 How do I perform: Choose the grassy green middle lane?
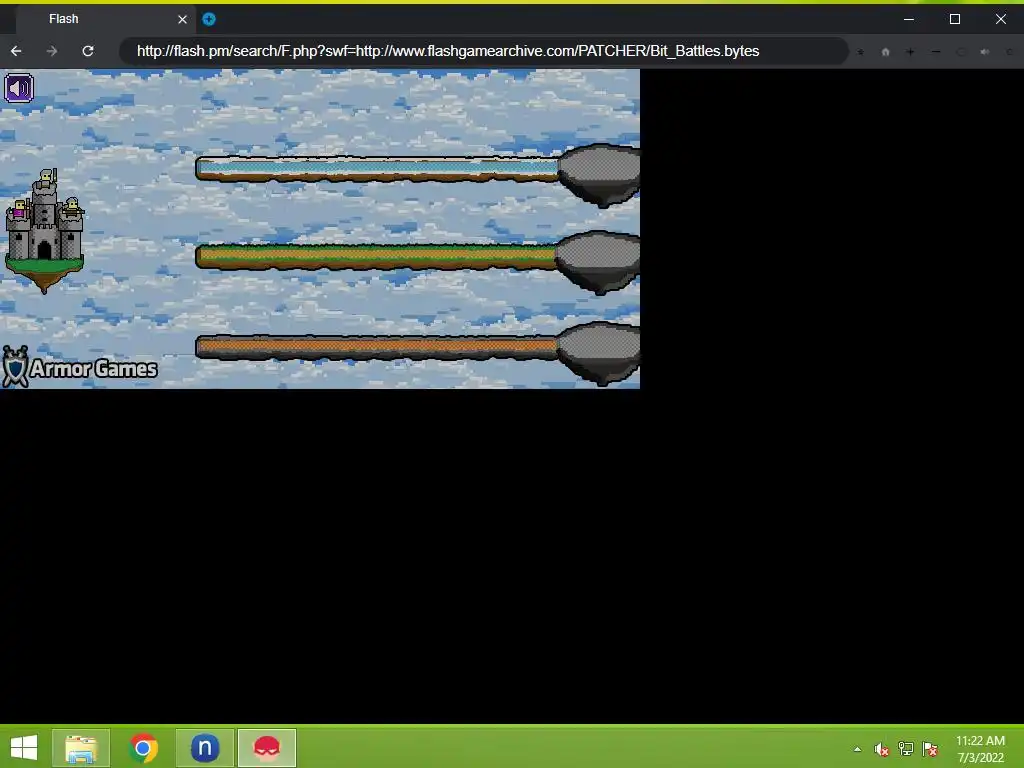point(376,257)
